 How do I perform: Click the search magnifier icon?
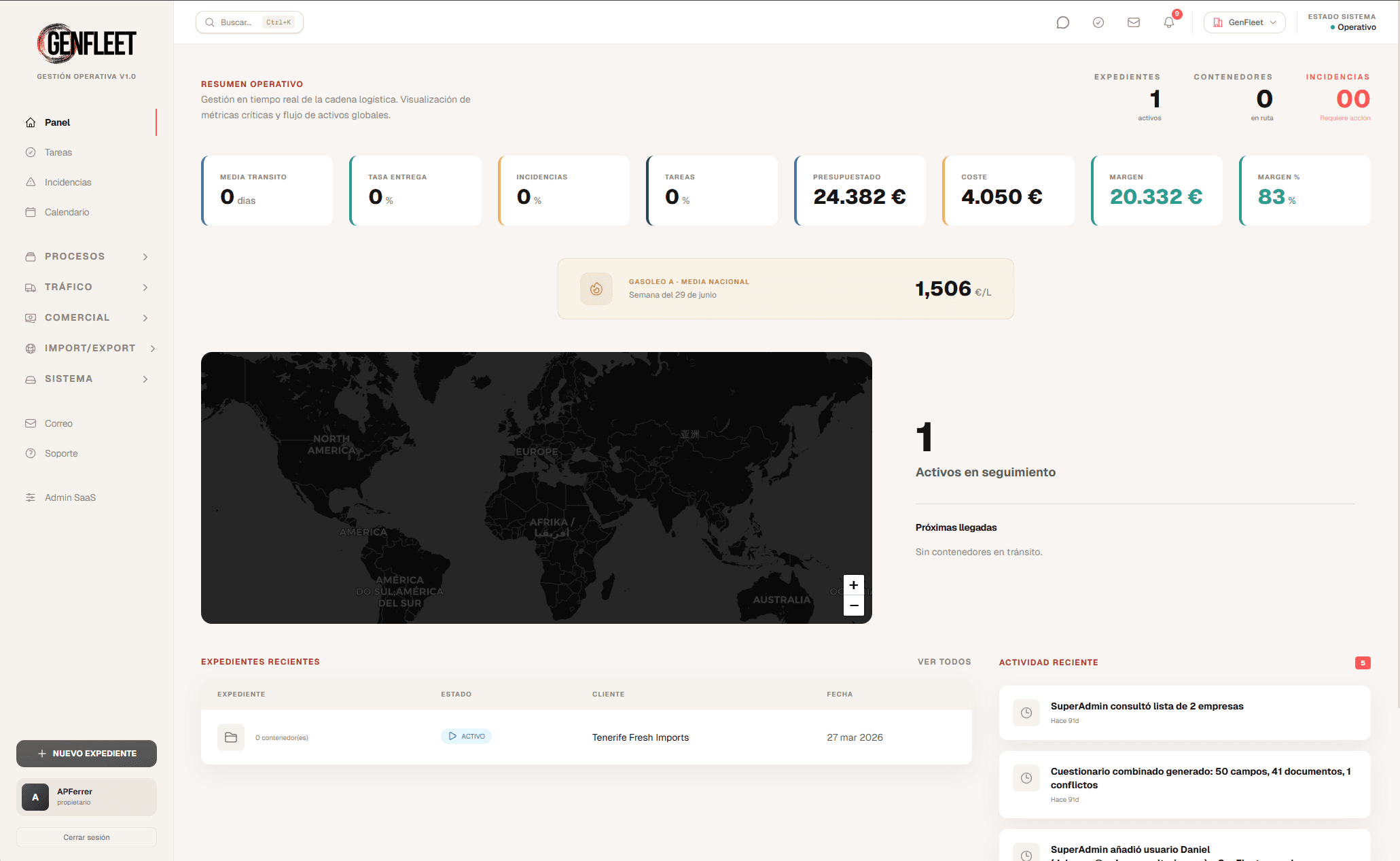pos(210,22)
